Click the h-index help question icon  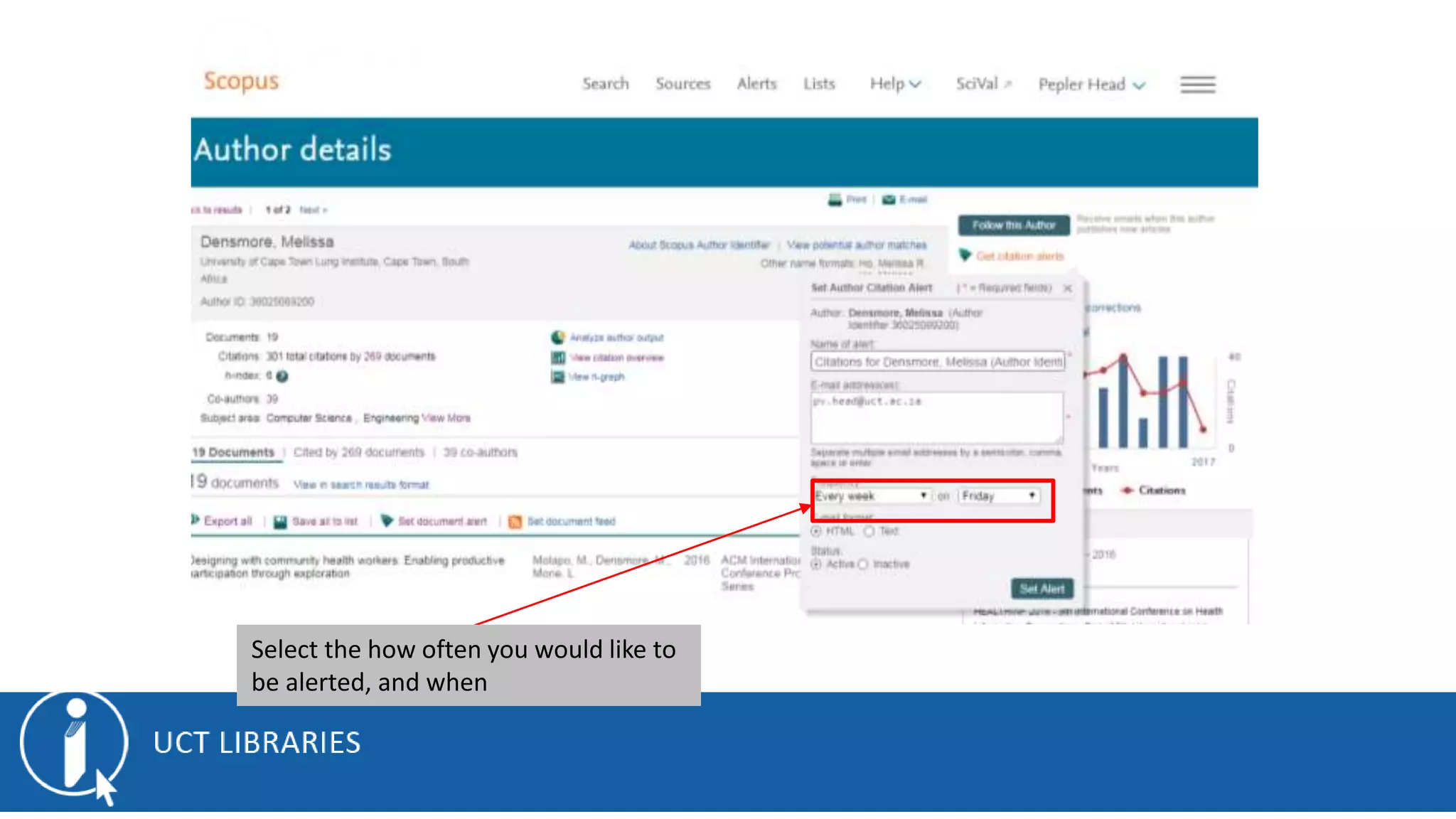282,376
